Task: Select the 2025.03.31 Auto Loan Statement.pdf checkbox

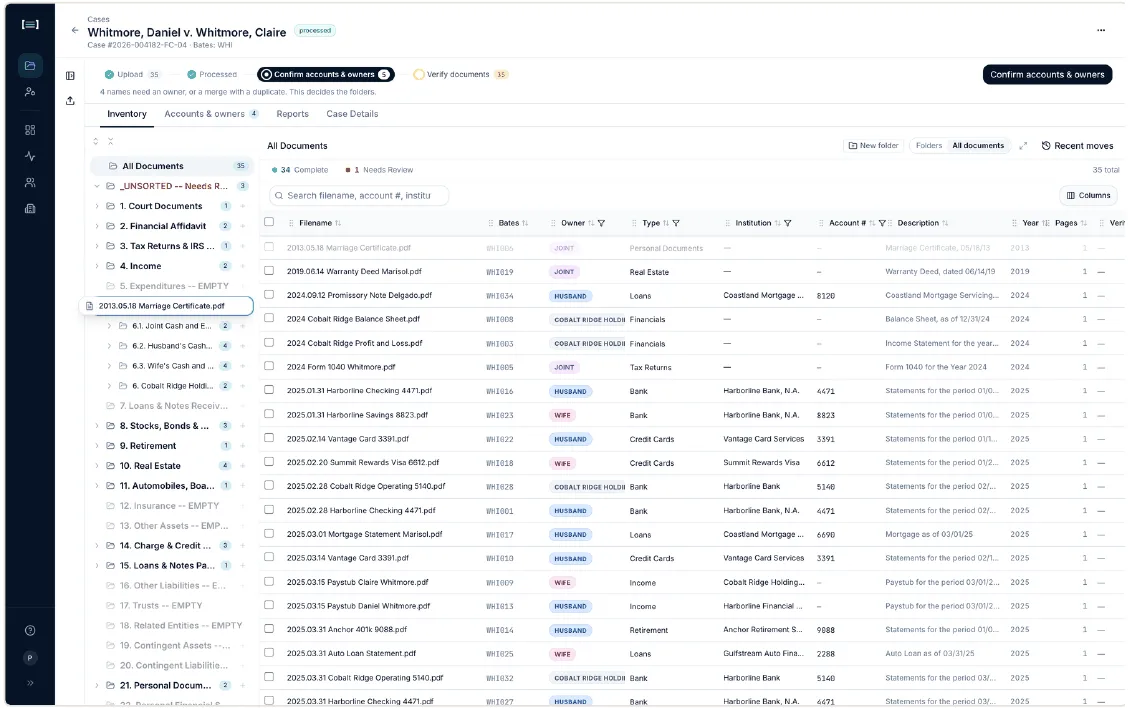Action: coord(269,653)
